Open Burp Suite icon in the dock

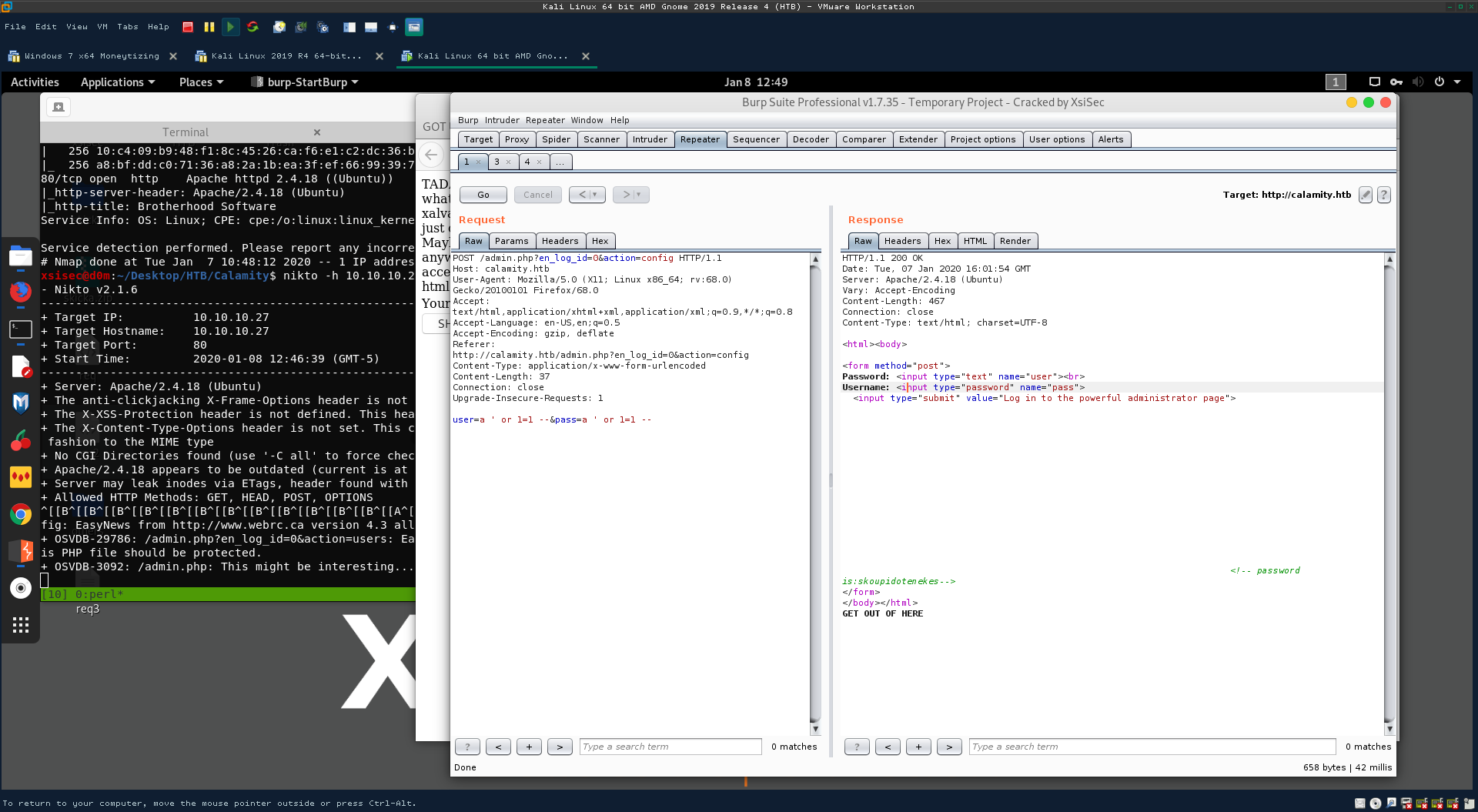pos(21,551)
